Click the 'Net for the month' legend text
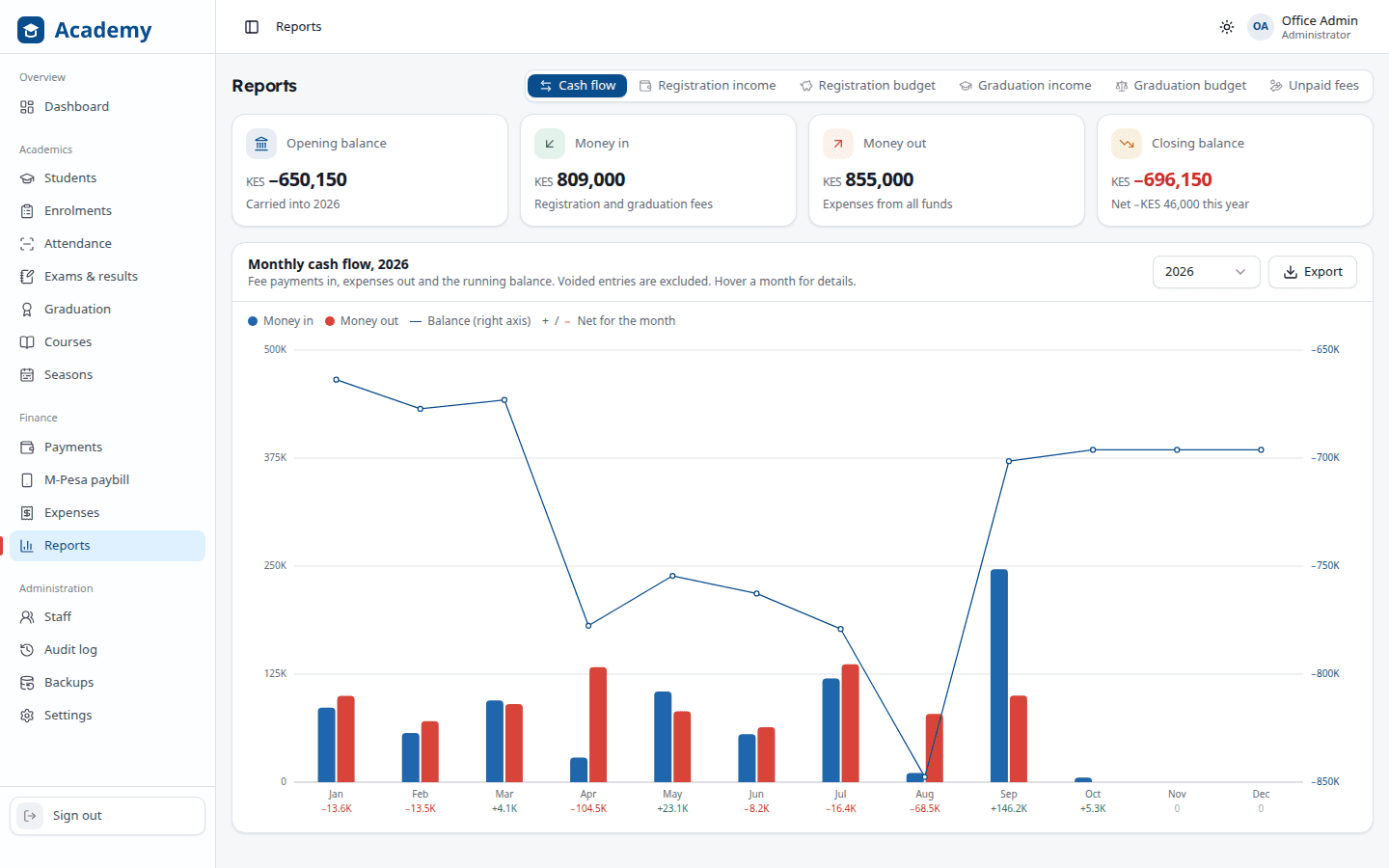 point(626,321)
